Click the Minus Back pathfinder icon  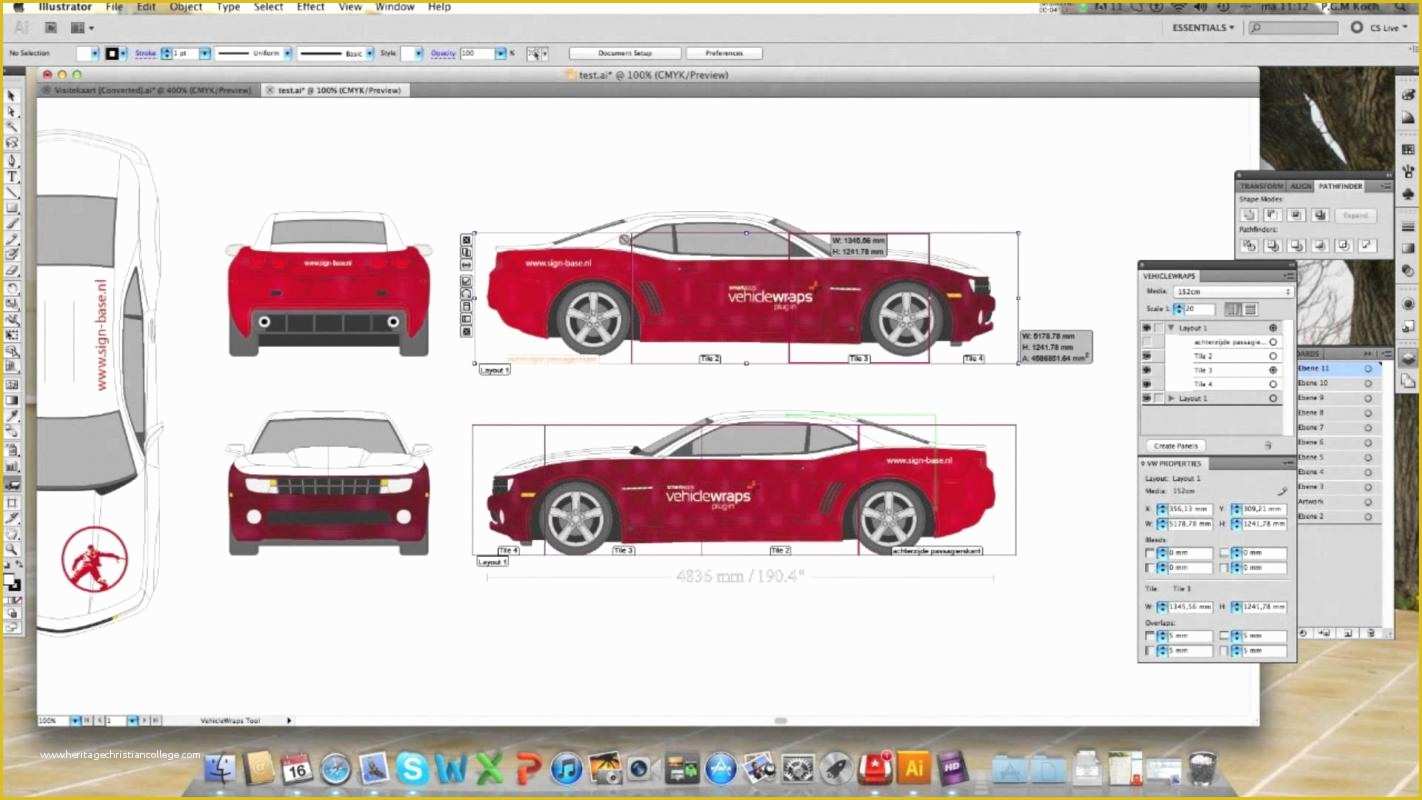click(x=1368, y=245)
